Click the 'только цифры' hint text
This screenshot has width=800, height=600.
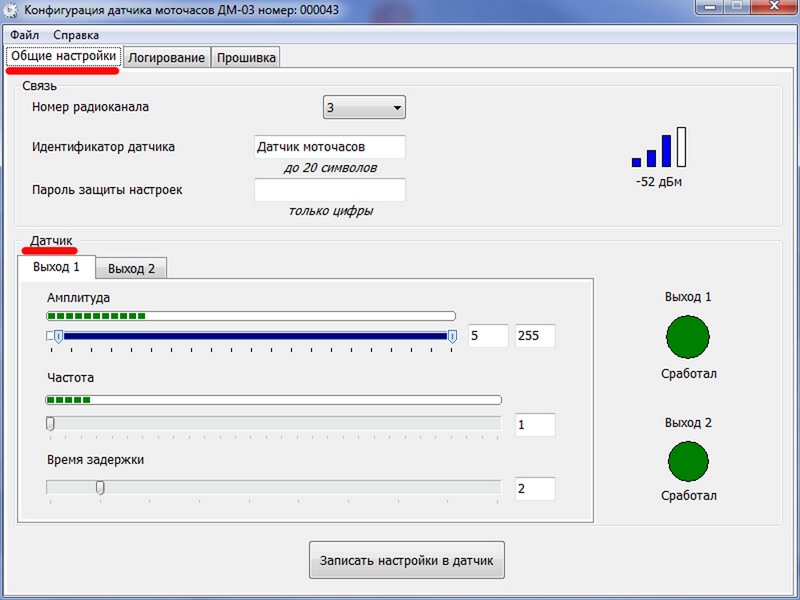tap(331, 211)
